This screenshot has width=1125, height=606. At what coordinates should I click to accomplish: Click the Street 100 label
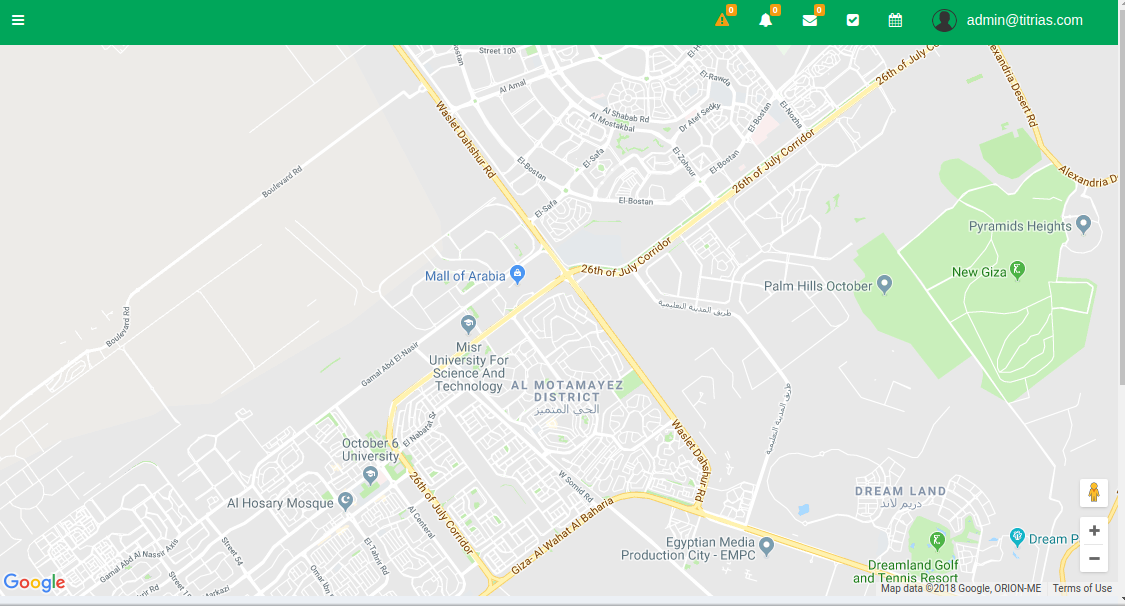click(497, 51)
